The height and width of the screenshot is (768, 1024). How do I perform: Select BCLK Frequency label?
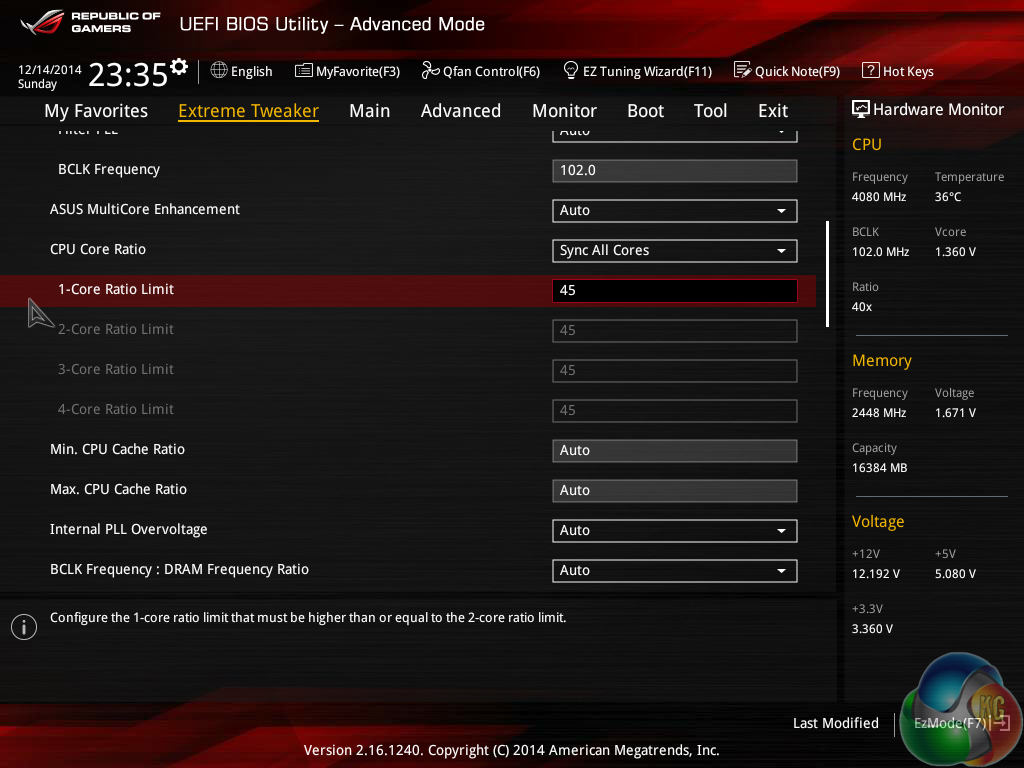[108, 169]
